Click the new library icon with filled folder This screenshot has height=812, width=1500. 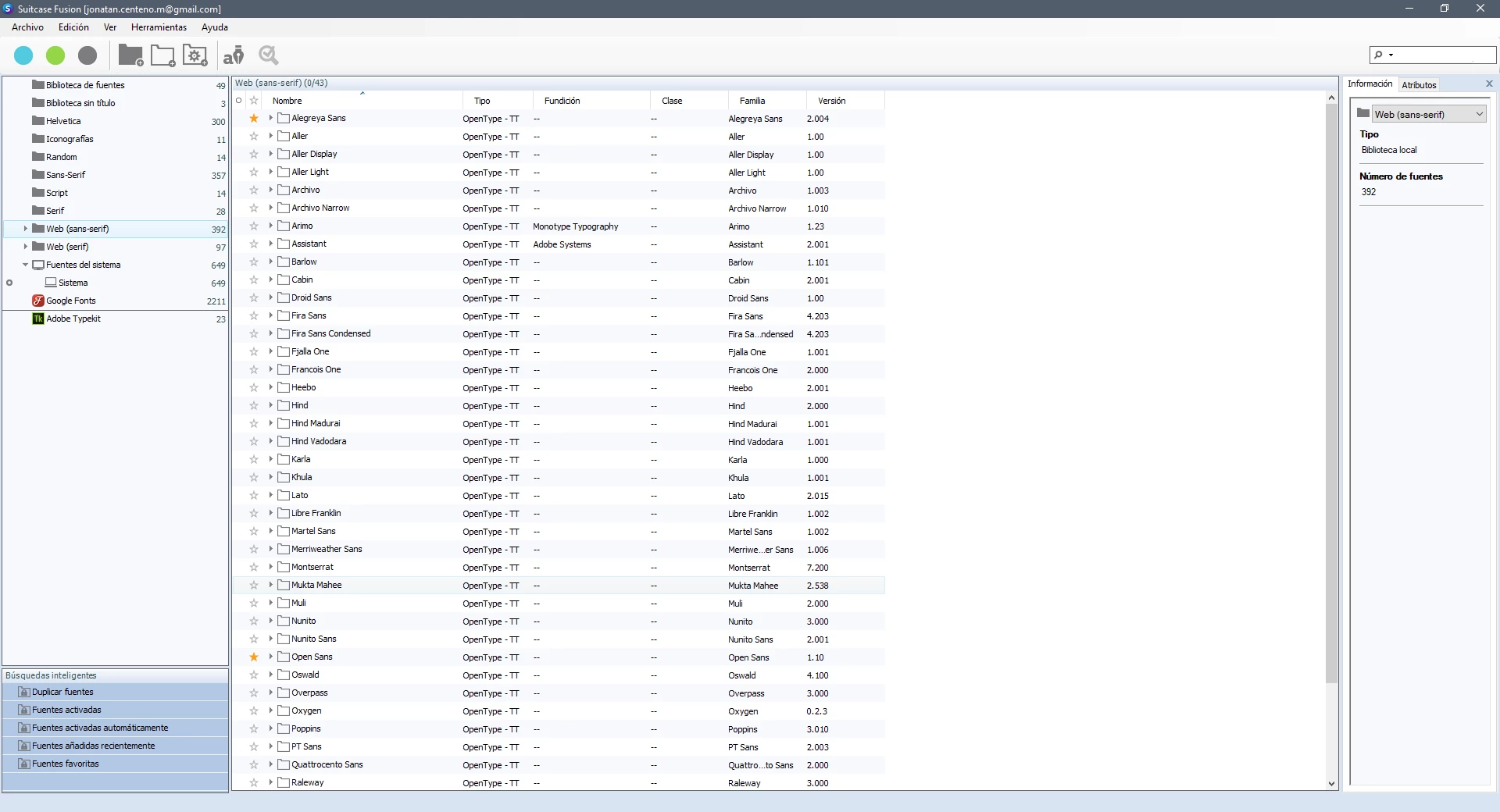[130, 55]
